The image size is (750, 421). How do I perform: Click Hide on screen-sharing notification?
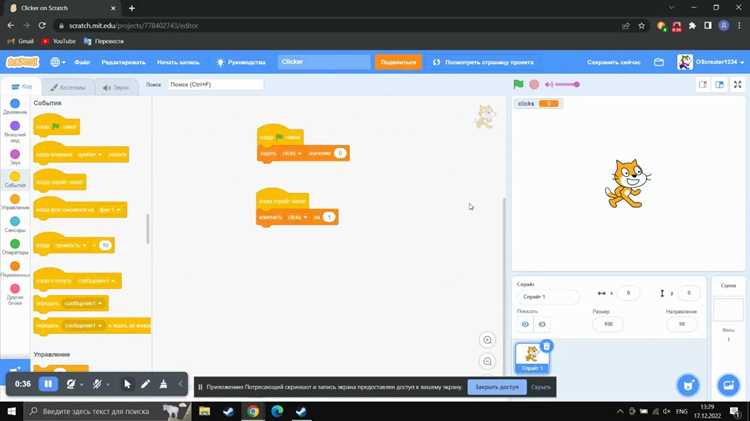click(x=540, y=387)
